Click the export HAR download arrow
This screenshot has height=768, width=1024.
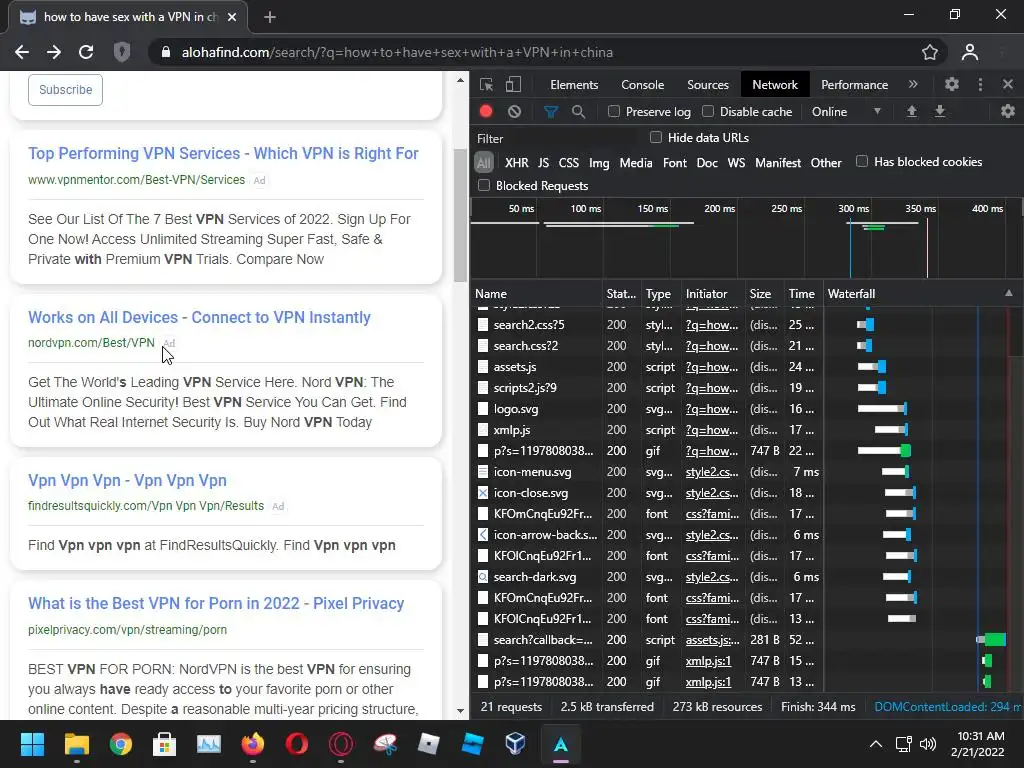coord(940,112)
